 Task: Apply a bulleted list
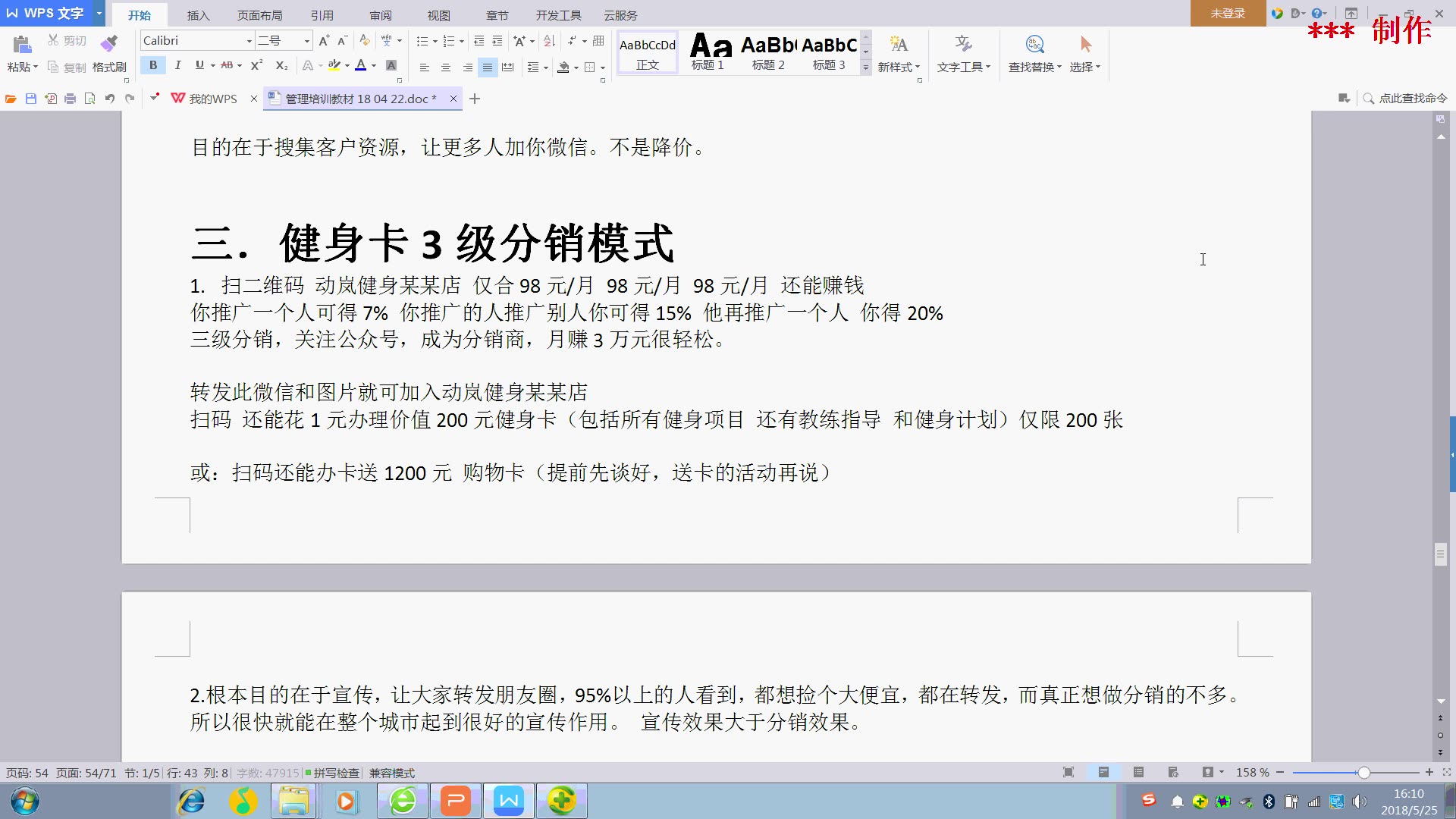coord(422,40)
